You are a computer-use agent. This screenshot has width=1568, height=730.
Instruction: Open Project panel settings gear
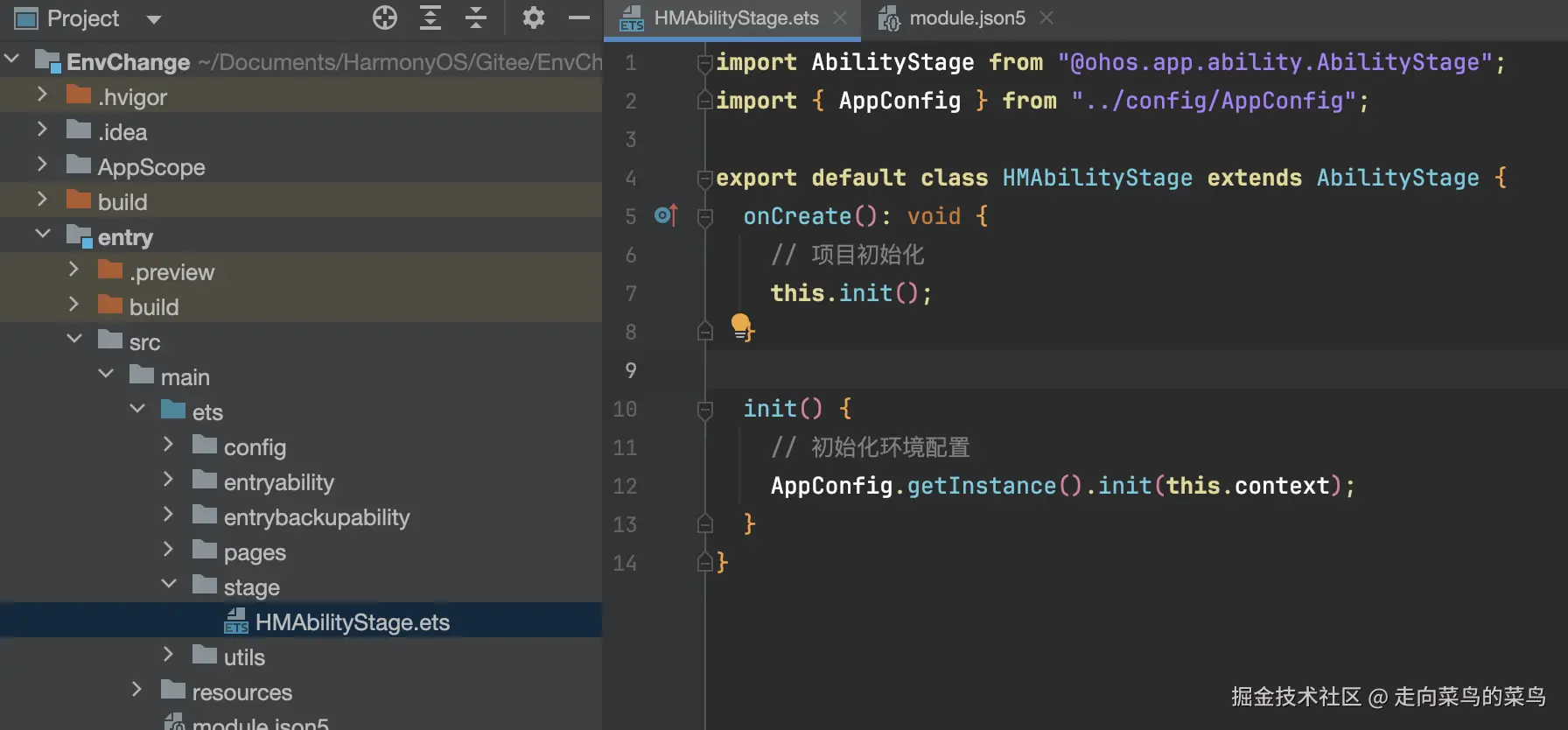pos(533,18)
